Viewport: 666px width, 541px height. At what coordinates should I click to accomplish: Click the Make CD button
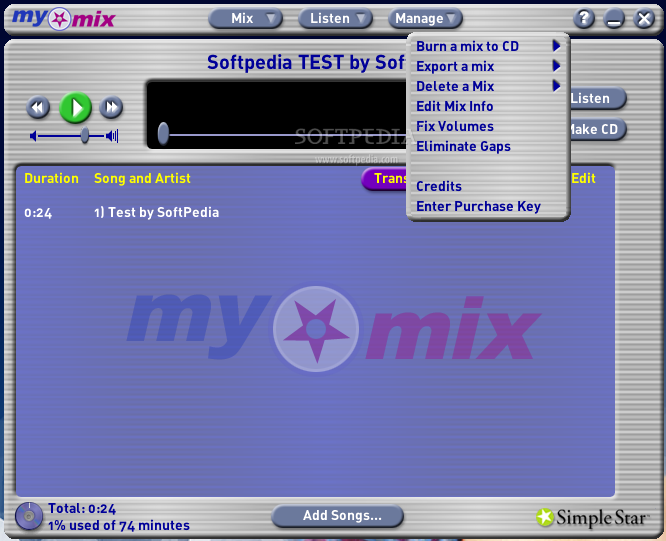(x=598, y=129)
